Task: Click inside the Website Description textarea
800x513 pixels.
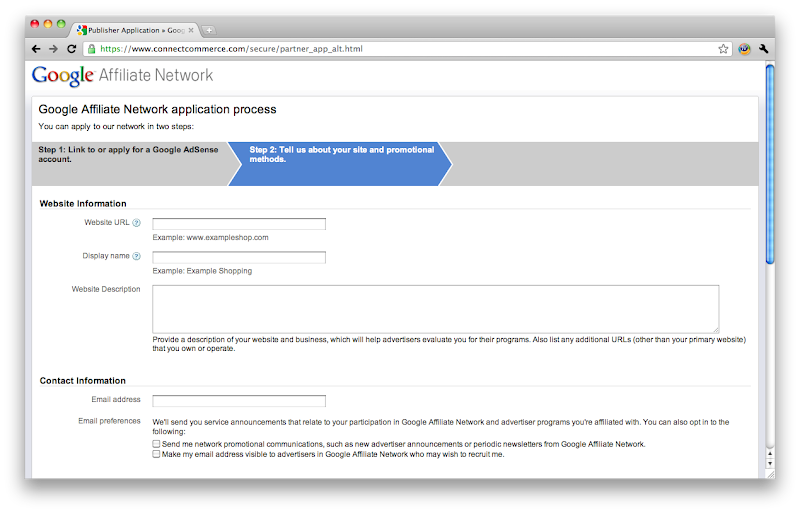Action: click(x=435, y=308)
